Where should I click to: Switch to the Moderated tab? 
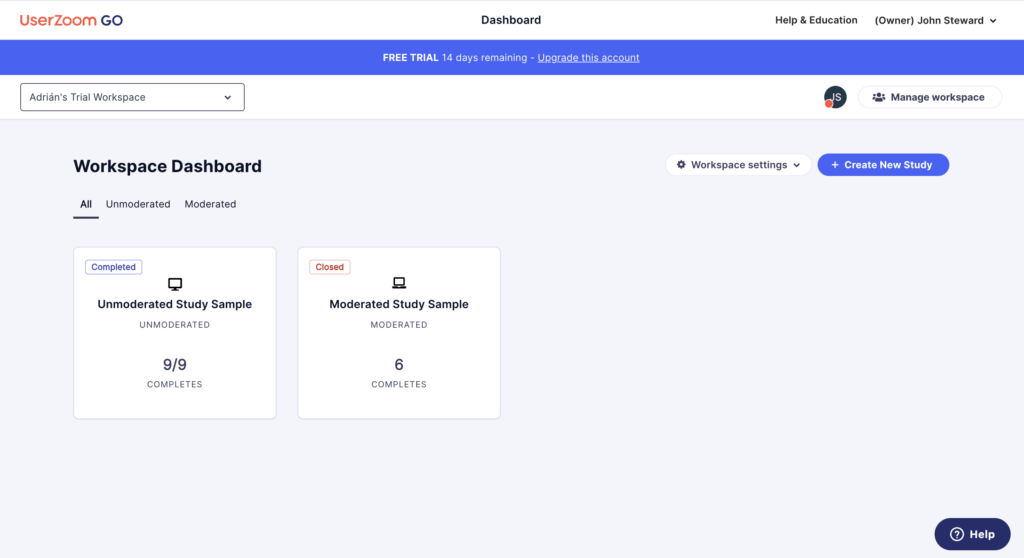210,204
